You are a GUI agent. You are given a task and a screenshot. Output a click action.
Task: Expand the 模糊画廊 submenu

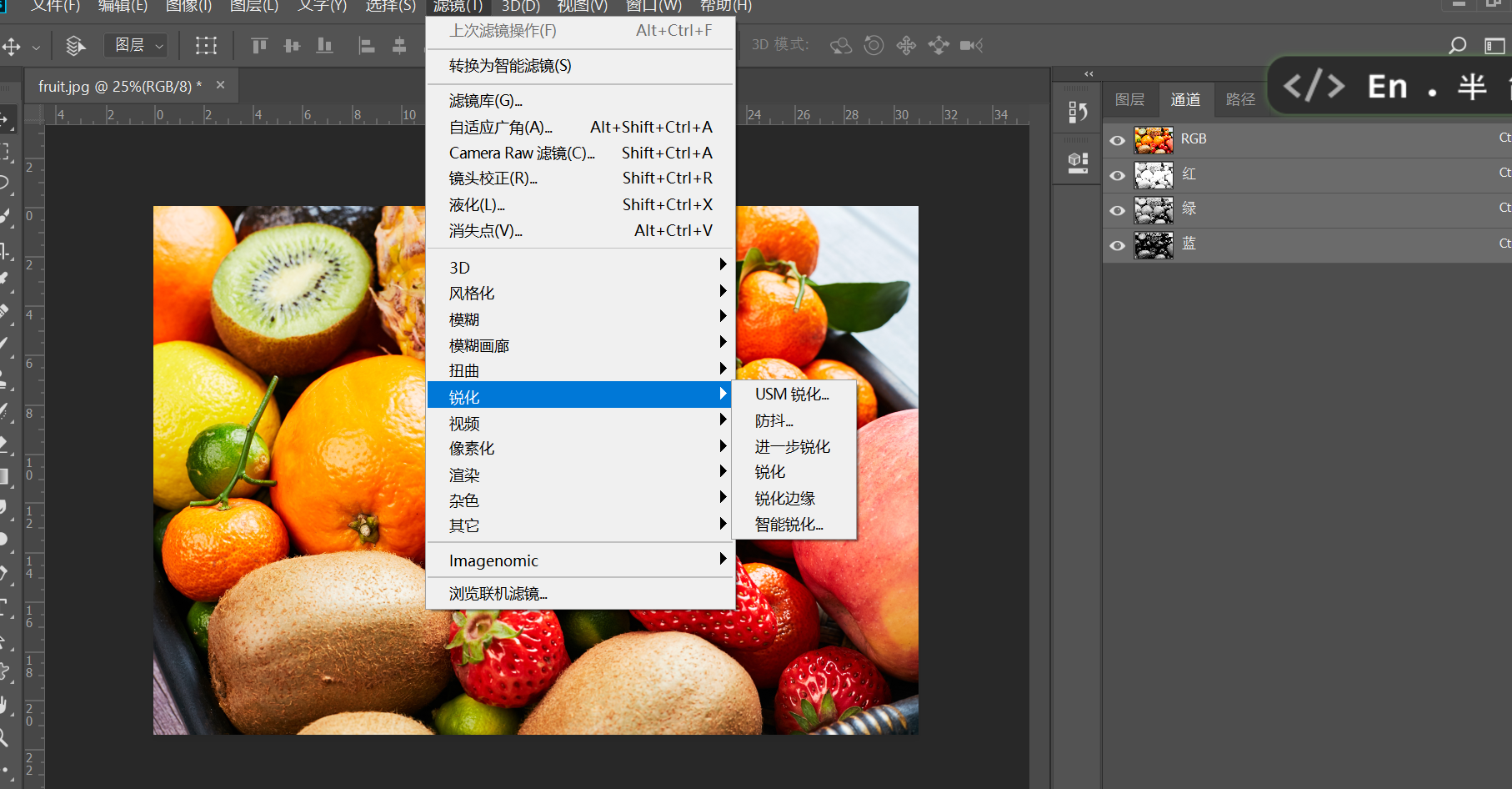point(580,344)
